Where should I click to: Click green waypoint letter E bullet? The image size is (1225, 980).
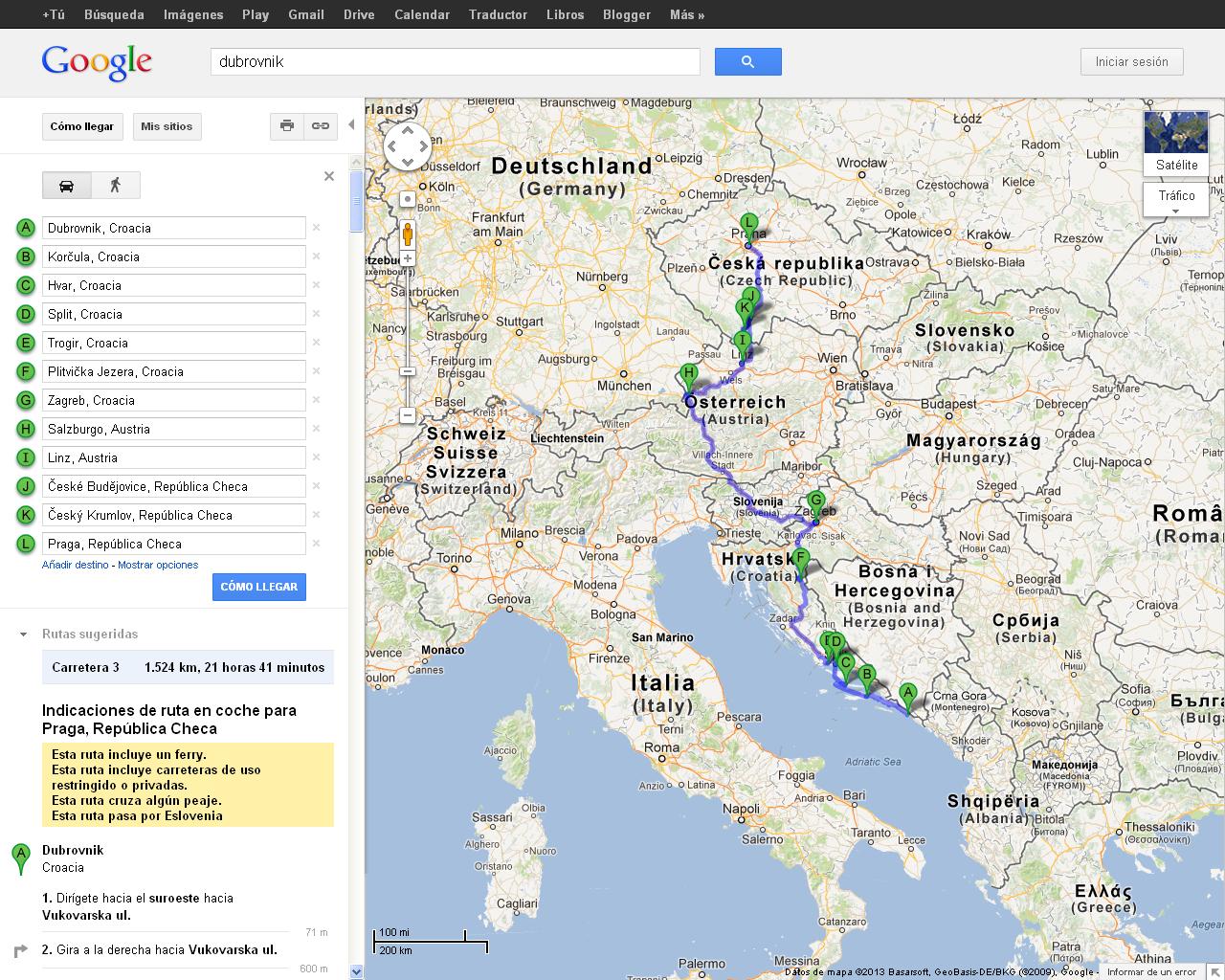(x=26, y=343)
